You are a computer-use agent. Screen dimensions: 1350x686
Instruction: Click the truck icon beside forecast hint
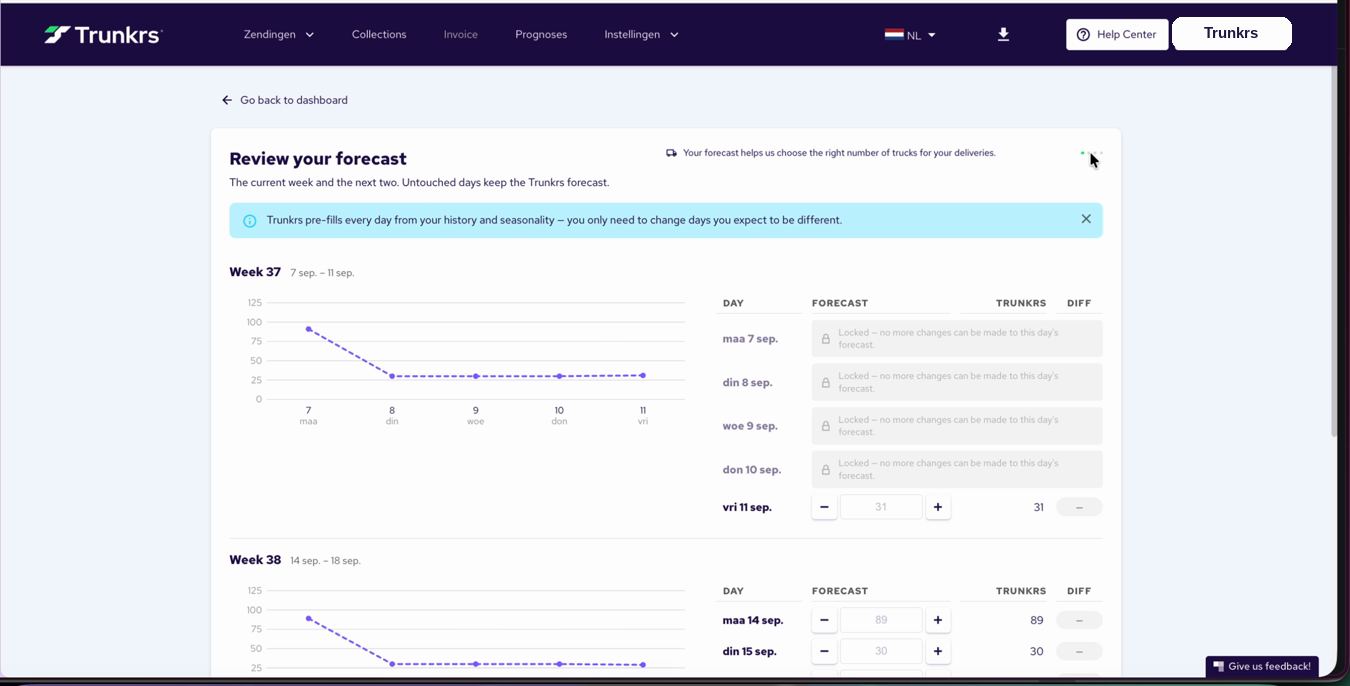[672, 153]
